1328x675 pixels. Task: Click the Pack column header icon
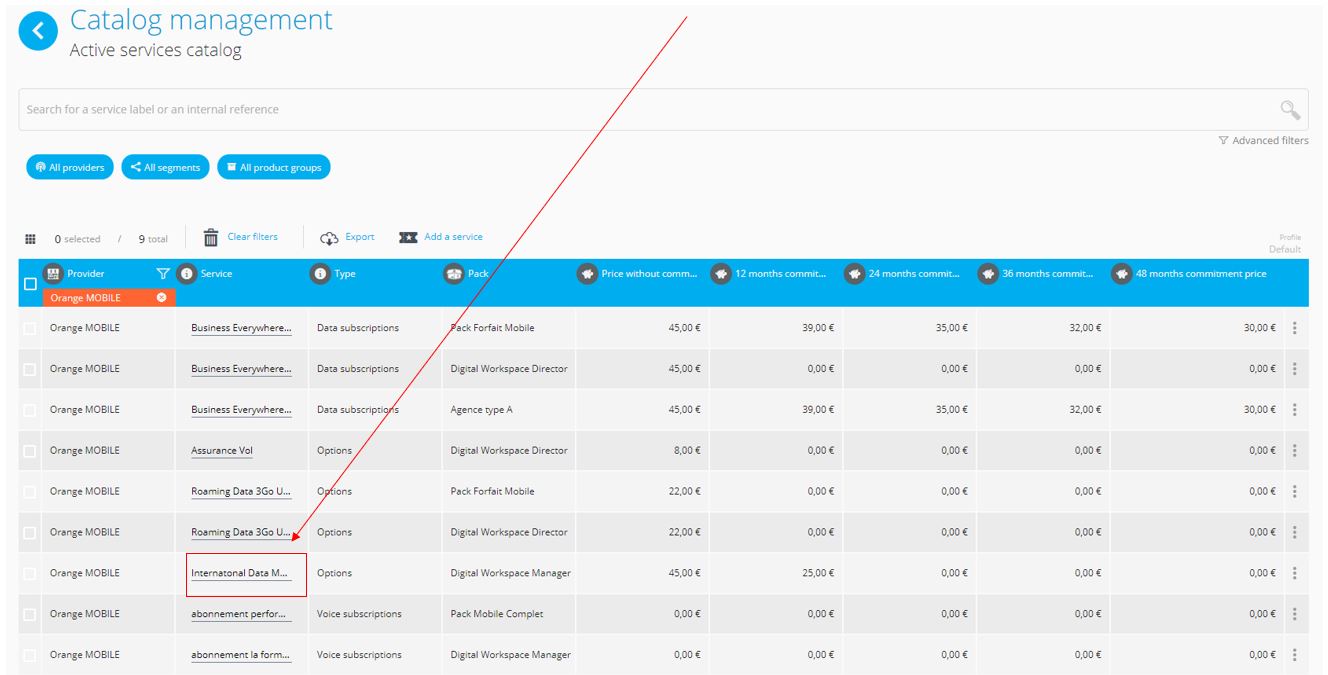tap(454, 273)
